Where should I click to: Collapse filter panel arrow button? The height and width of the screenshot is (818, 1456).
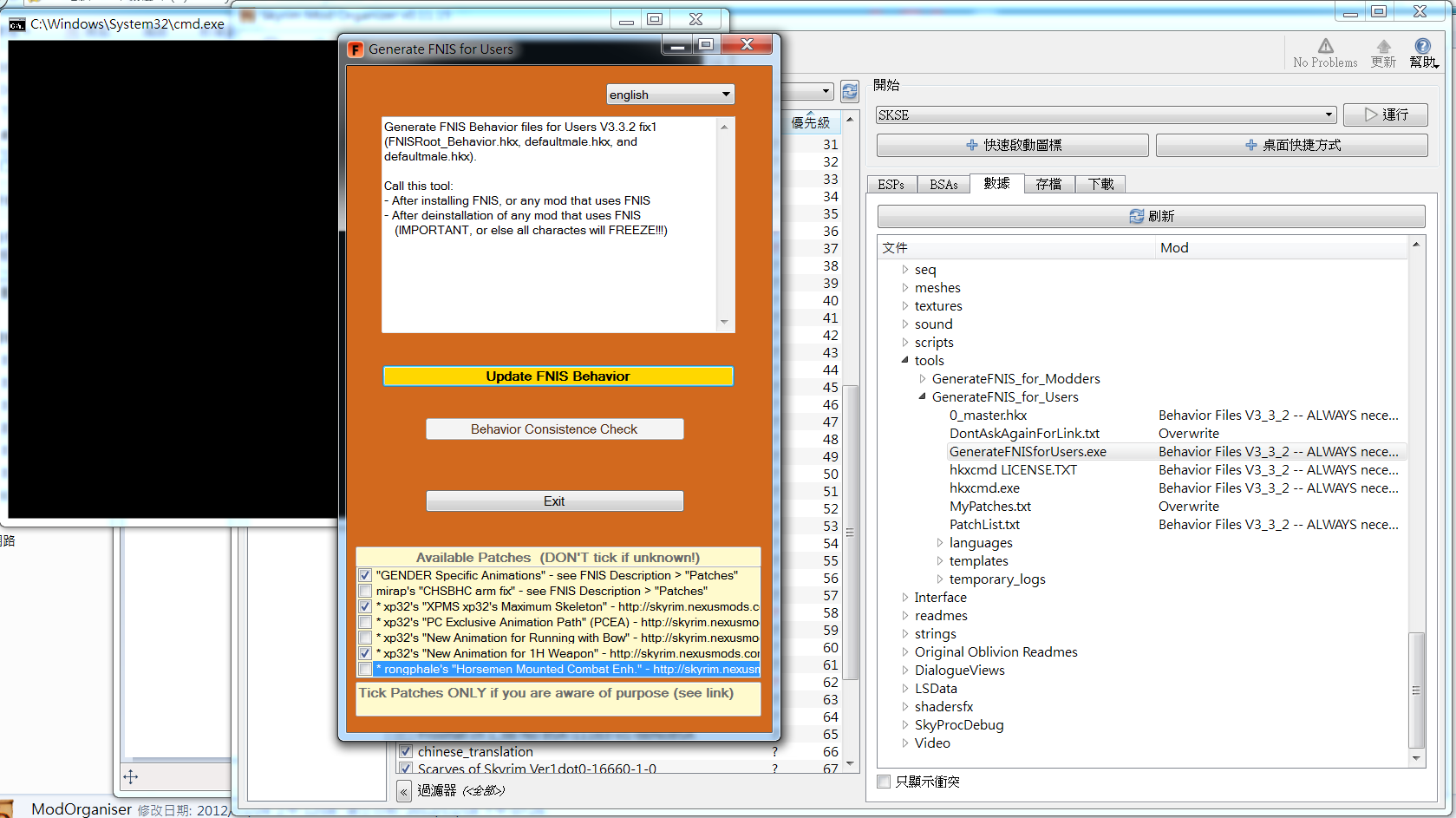[404, 790]
